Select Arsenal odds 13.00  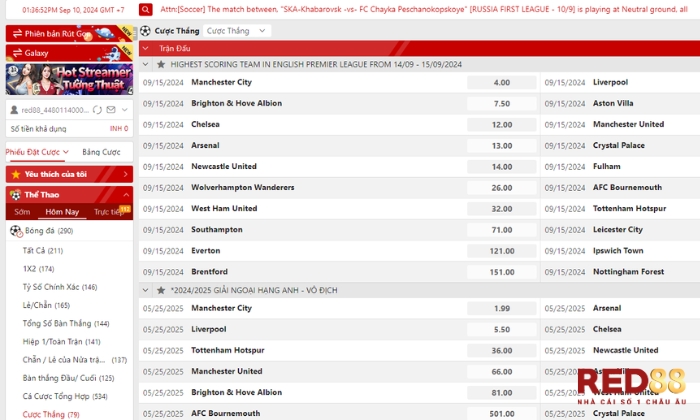tap(502, 146)
